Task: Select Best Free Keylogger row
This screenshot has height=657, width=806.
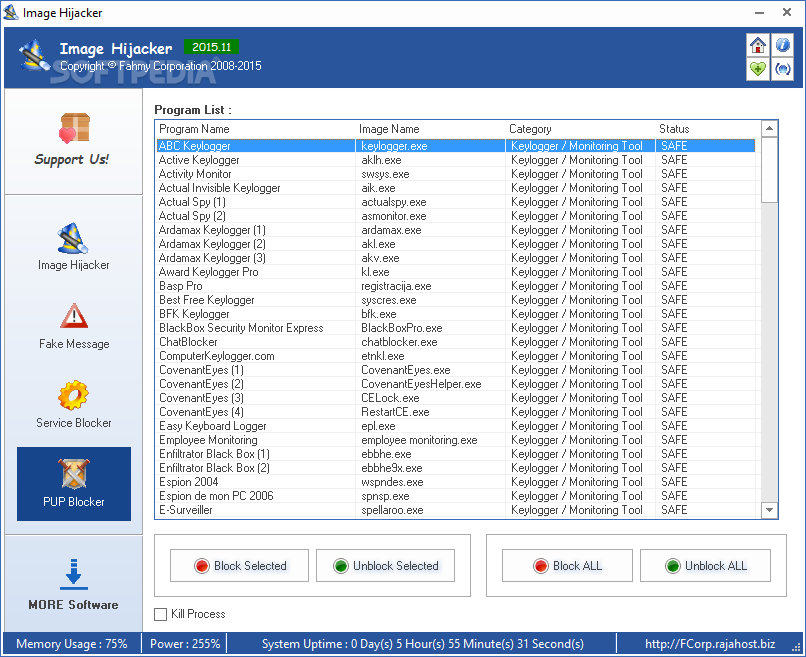Action: [456, 300]
